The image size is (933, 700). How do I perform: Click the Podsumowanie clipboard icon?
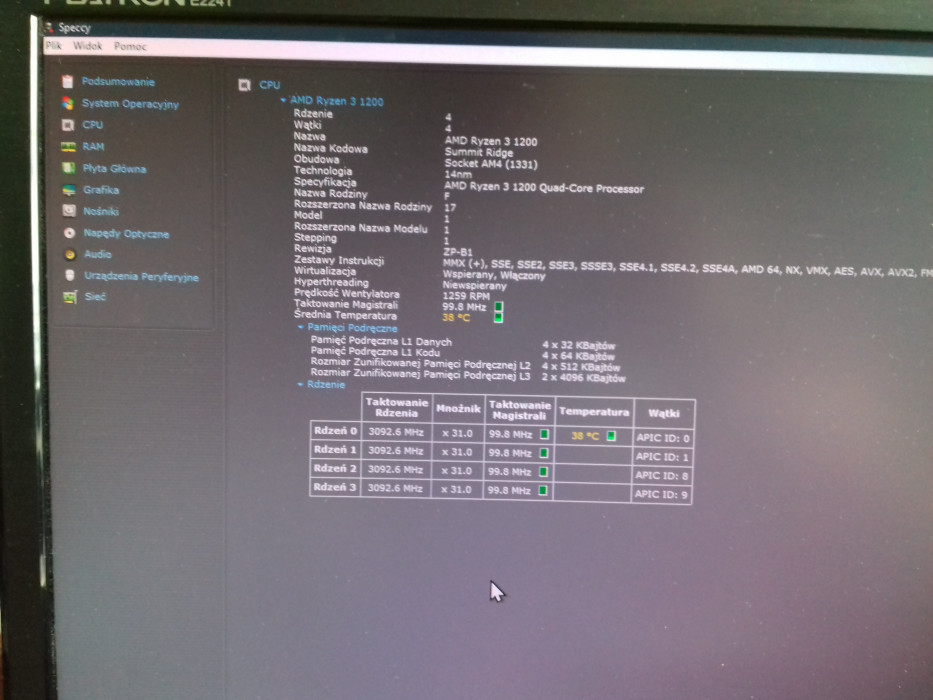pos(68,81)
